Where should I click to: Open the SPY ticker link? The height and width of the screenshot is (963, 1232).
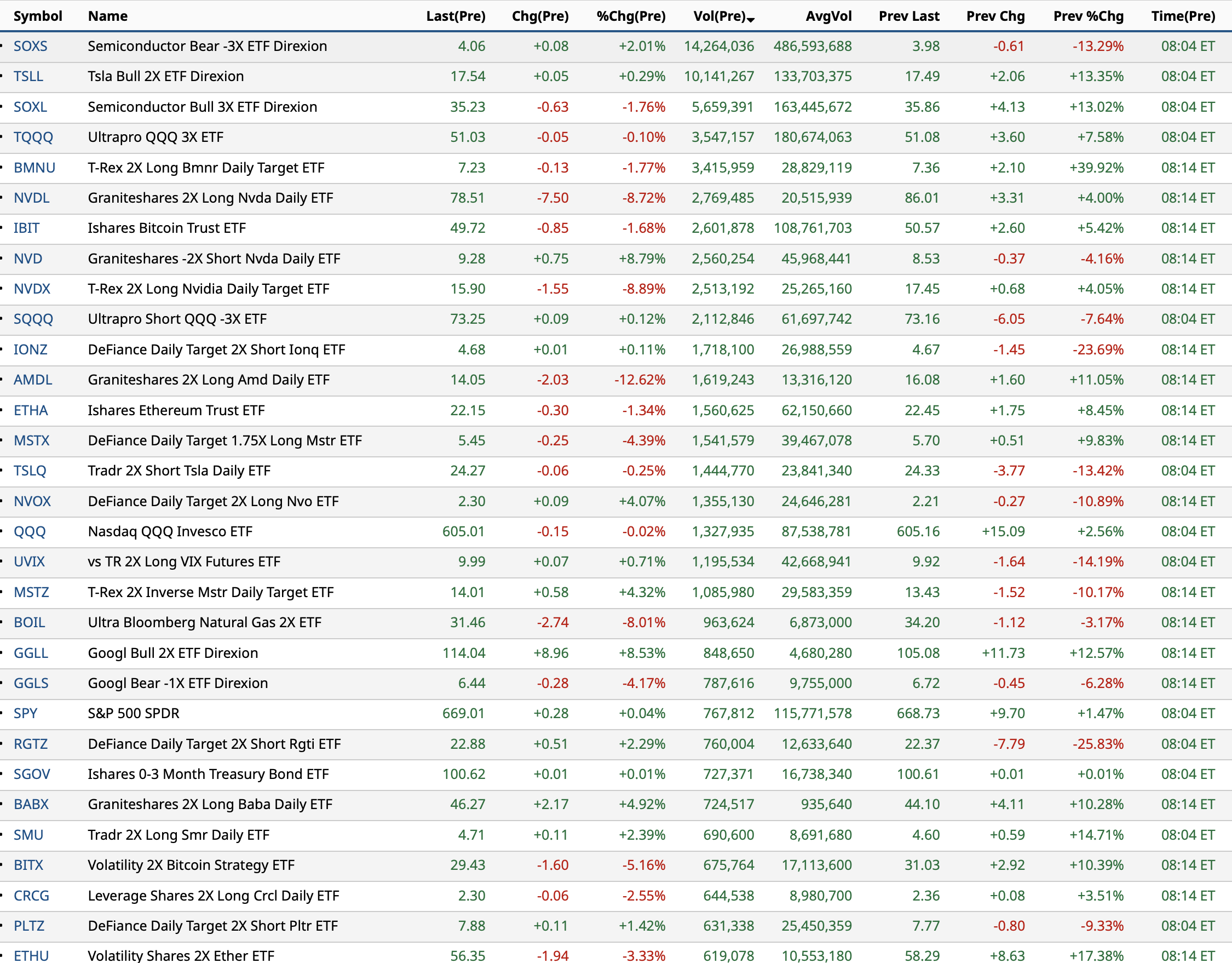[25, 714]
